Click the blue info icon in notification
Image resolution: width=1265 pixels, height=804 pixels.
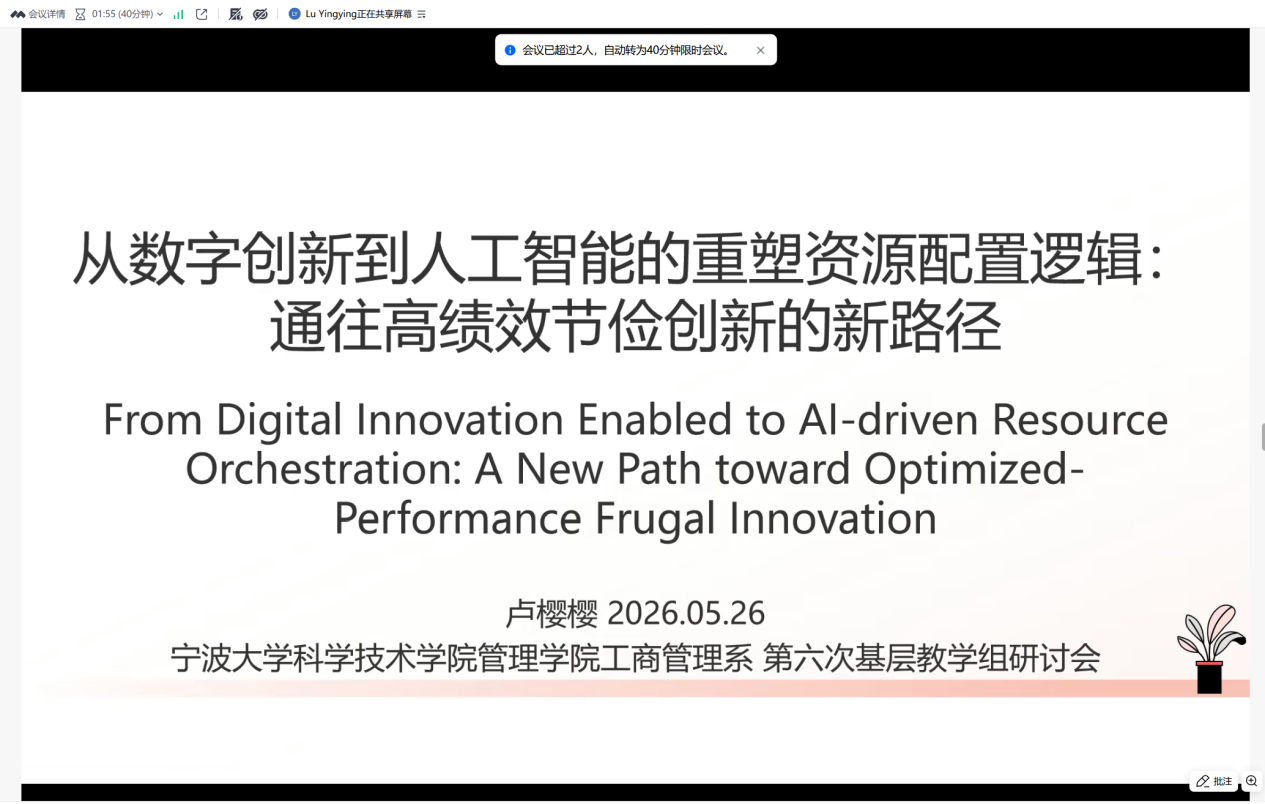point(510,50)
